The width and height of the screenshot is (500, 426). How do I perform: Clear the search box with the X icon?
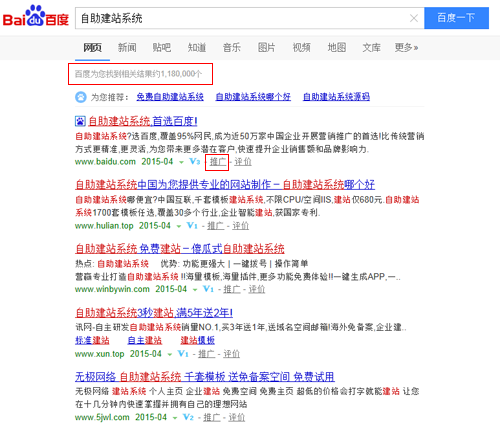coord(414,18)
